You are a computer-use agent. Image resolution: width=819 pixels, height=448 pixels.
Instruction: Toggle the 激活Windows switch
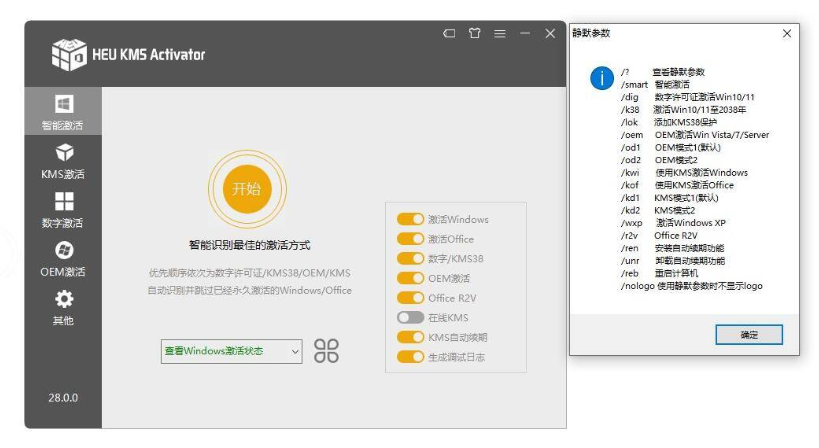tap(410, 219)
